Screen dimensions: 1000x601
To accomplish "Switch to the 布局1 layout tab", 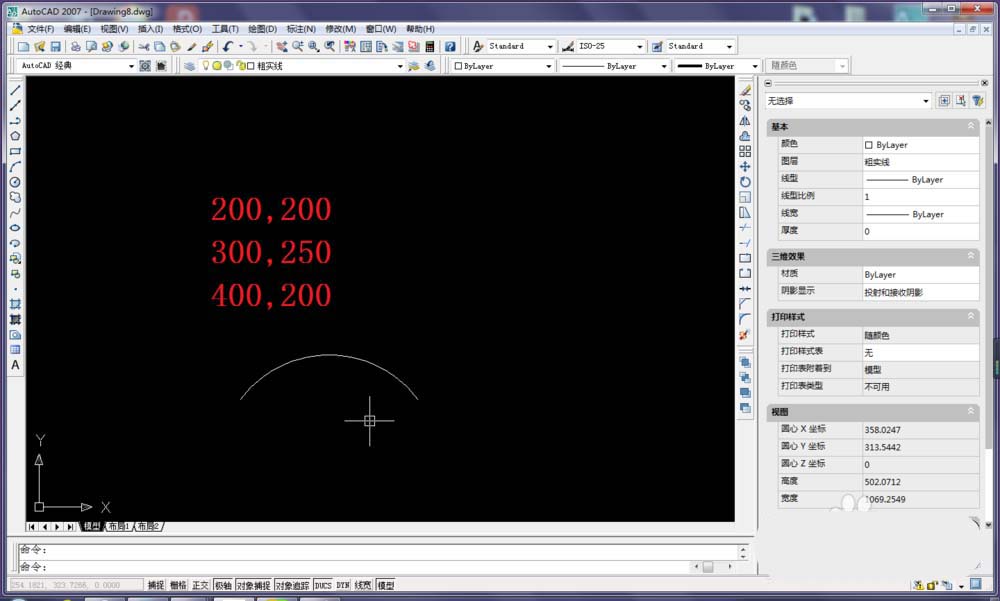I will point(120,526).
